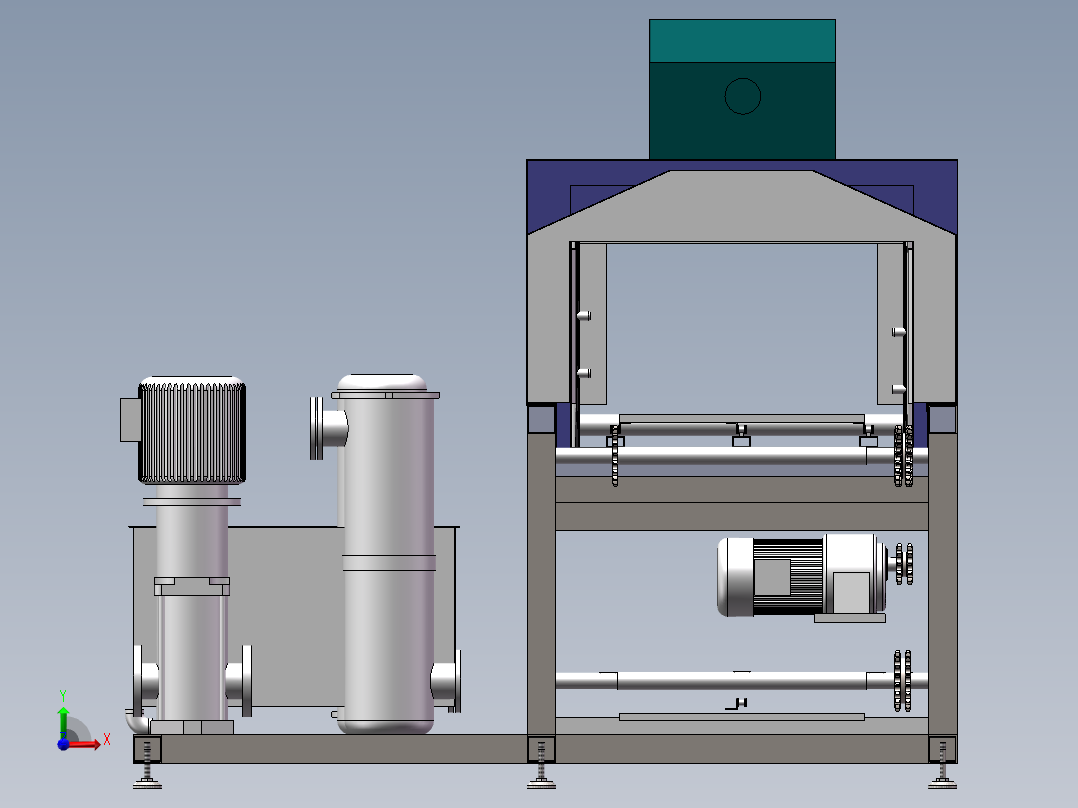Select the teal box on top of the machine
The image size is (1078, 808).
pos(742,89)
